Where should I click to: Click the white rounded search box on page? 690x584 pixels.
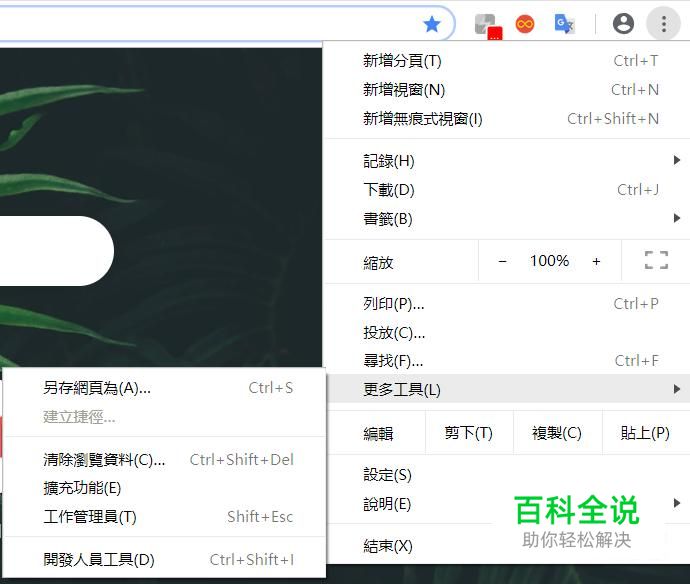[55, 251]
